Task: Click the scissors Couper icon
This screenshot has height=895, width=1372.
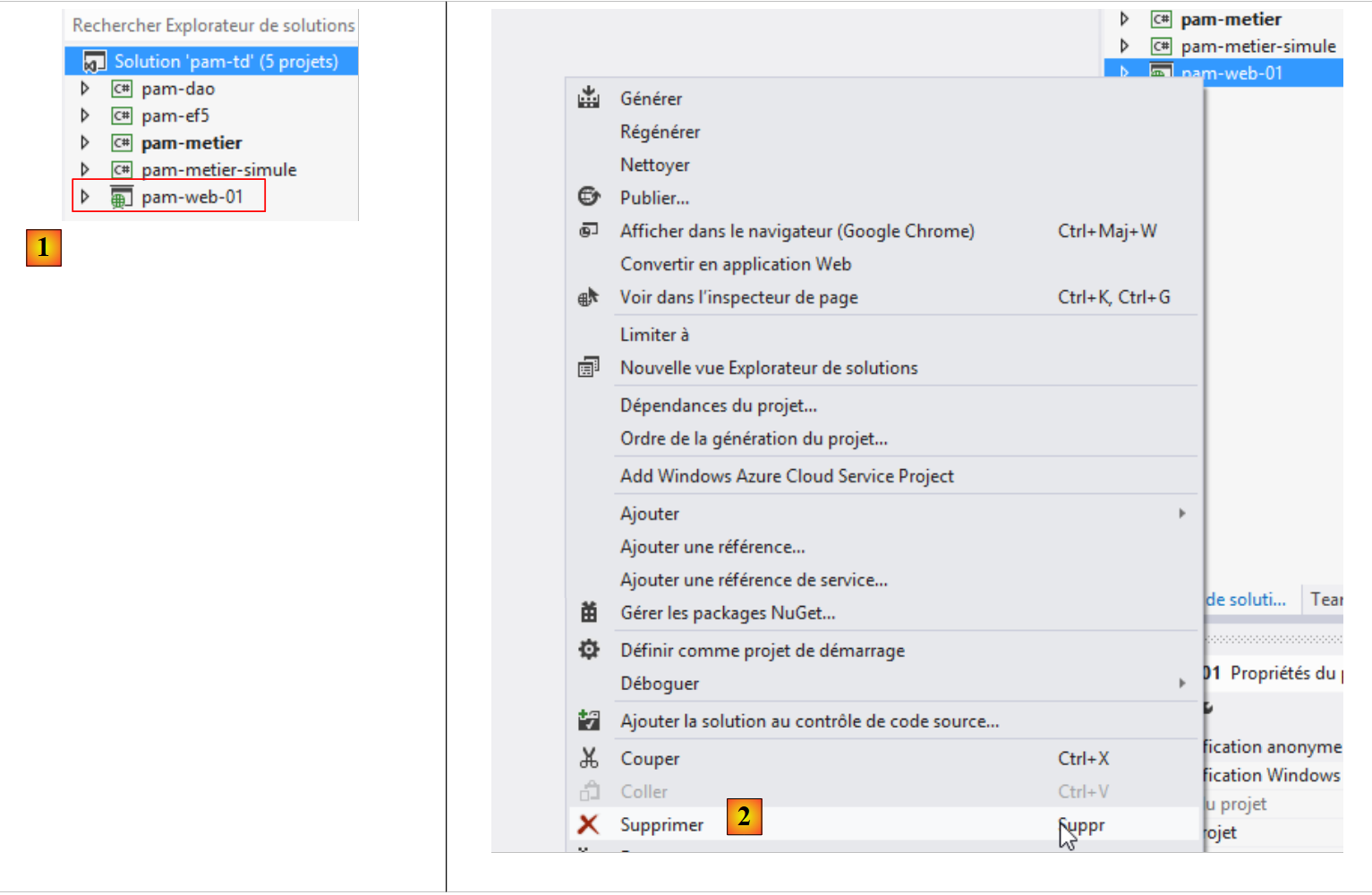Action: 588,758
